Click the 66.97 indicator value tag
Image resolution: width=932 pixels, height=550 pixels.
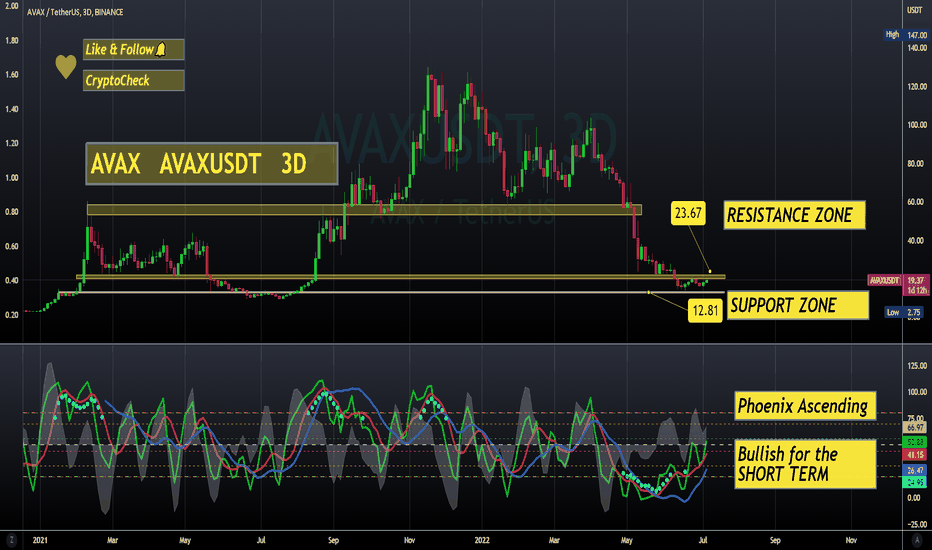tap(915, 428)
